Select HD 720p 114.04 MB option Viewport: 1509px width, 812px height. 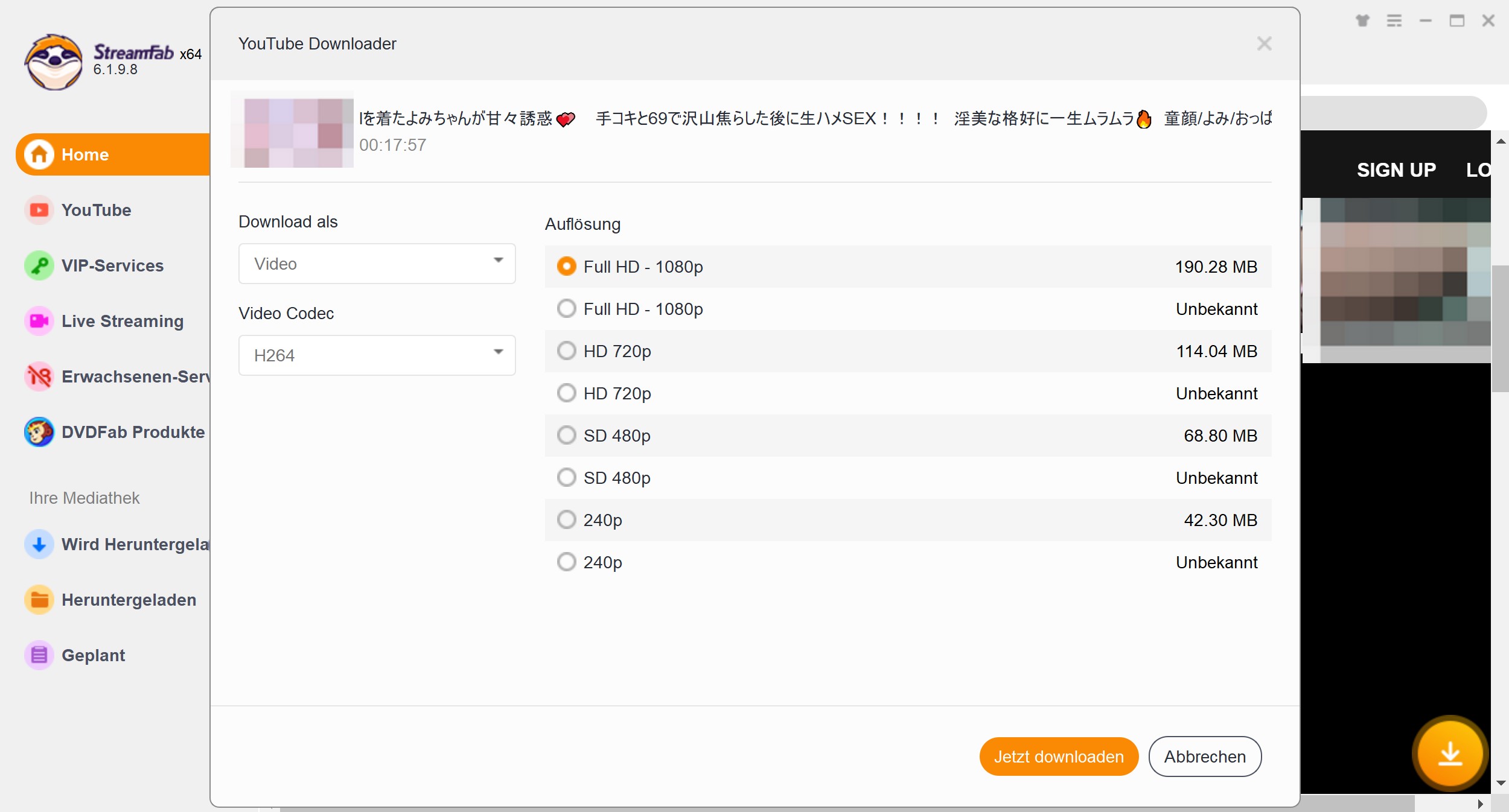point(908,351)
